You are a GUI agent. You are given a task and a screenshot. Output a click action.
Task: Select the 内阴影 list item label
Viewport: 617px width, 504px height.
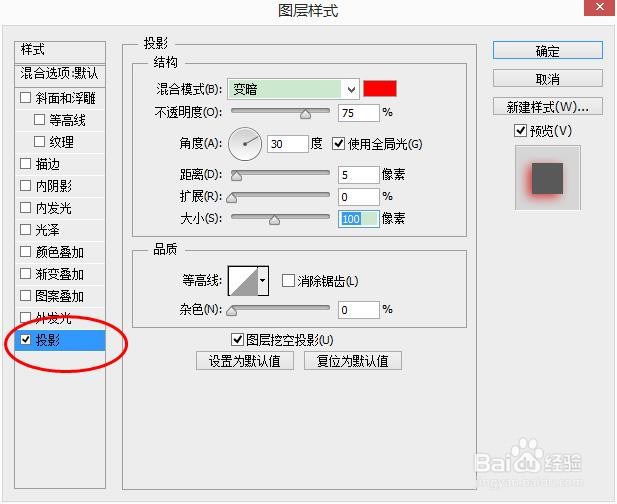(54, 186)
